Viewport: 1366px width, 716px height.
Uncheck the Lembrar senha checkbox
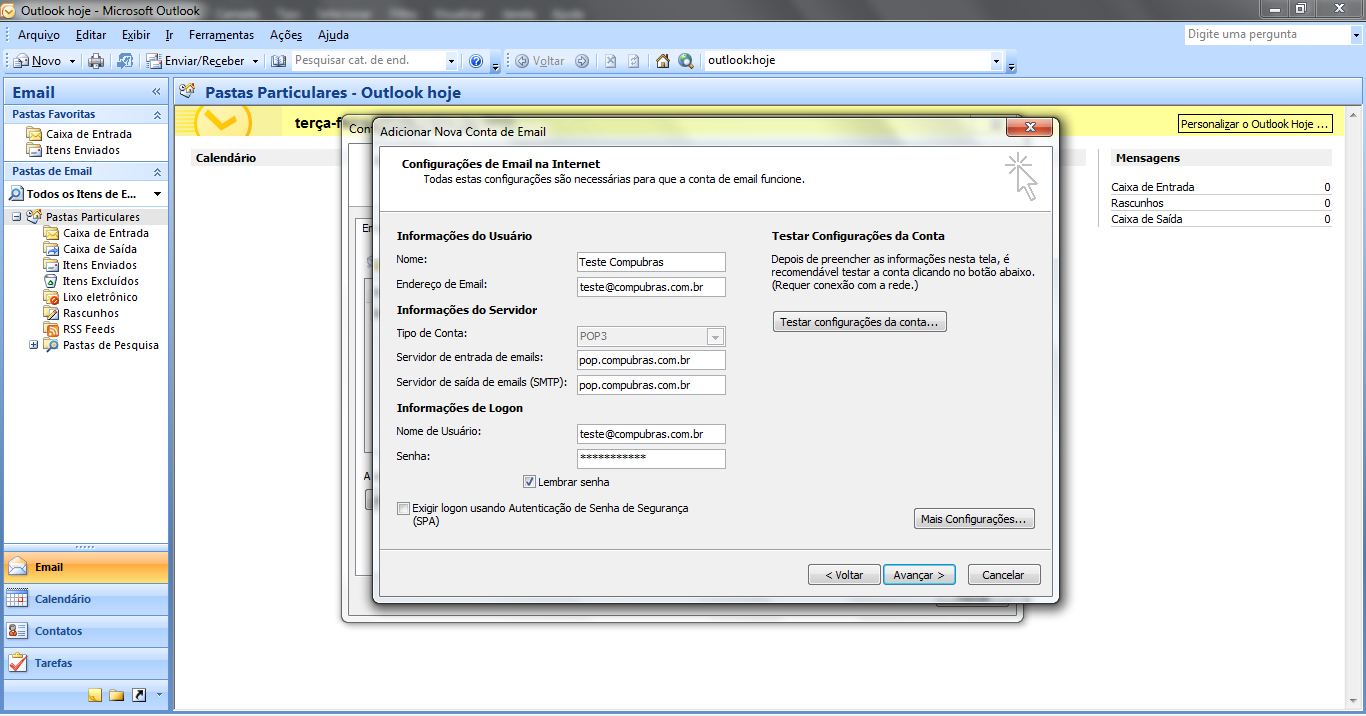click(529, 482)
